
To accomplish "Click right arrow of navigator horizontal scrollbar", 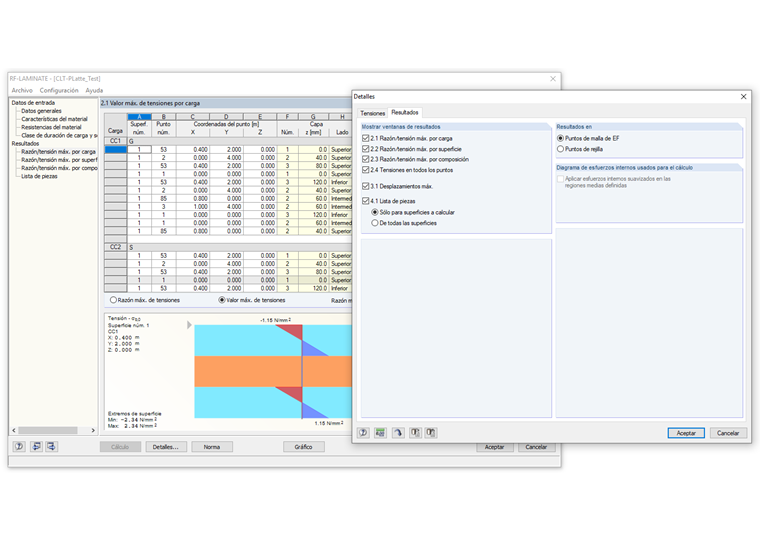I will [93, 430].
